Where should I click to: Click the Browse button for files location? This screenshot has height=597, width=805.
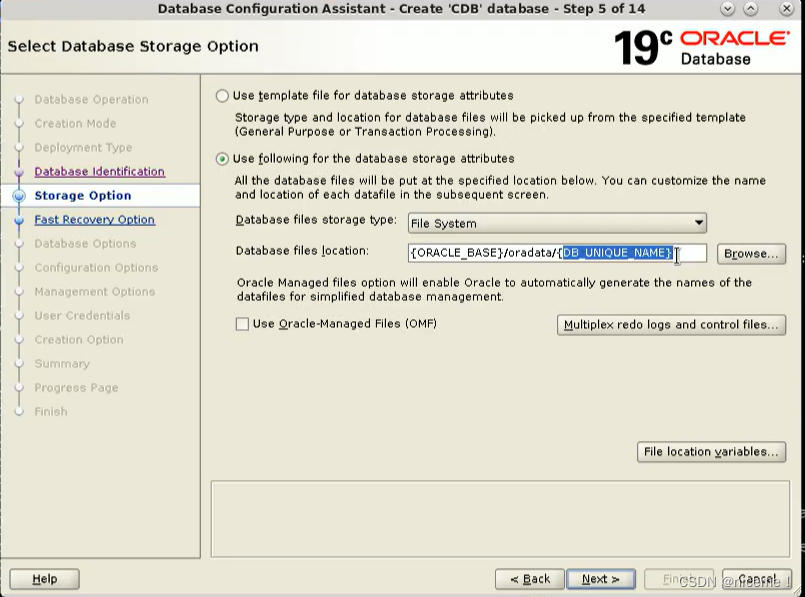[x=751, y=253]
